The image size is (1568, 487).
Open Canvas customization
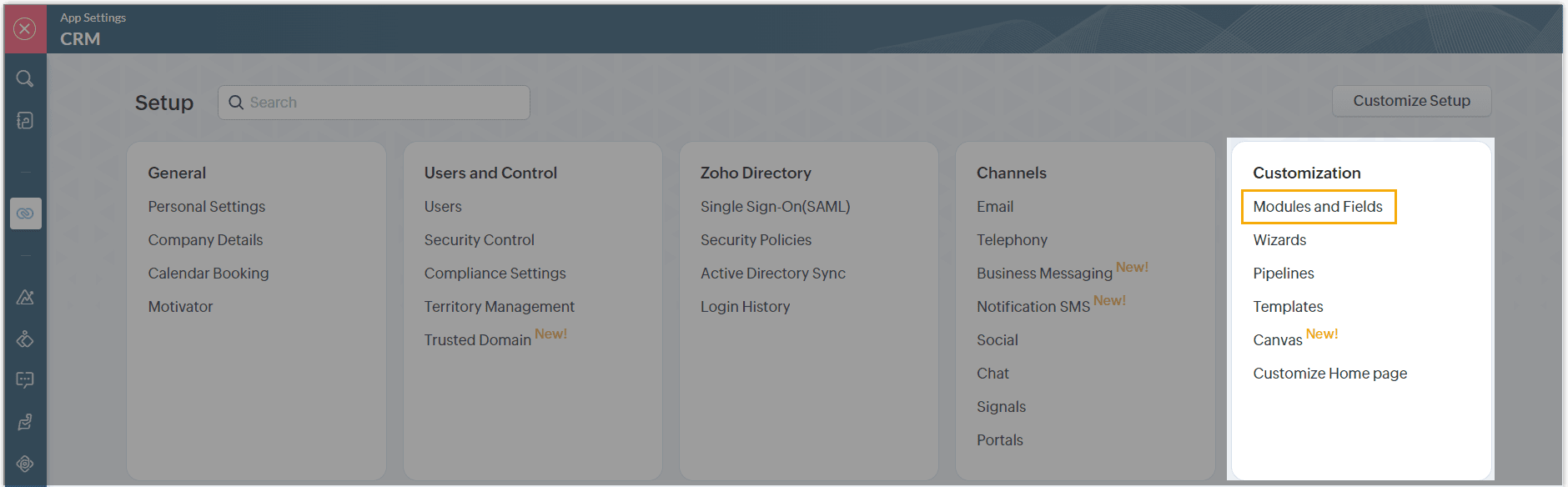[1277, 340]
